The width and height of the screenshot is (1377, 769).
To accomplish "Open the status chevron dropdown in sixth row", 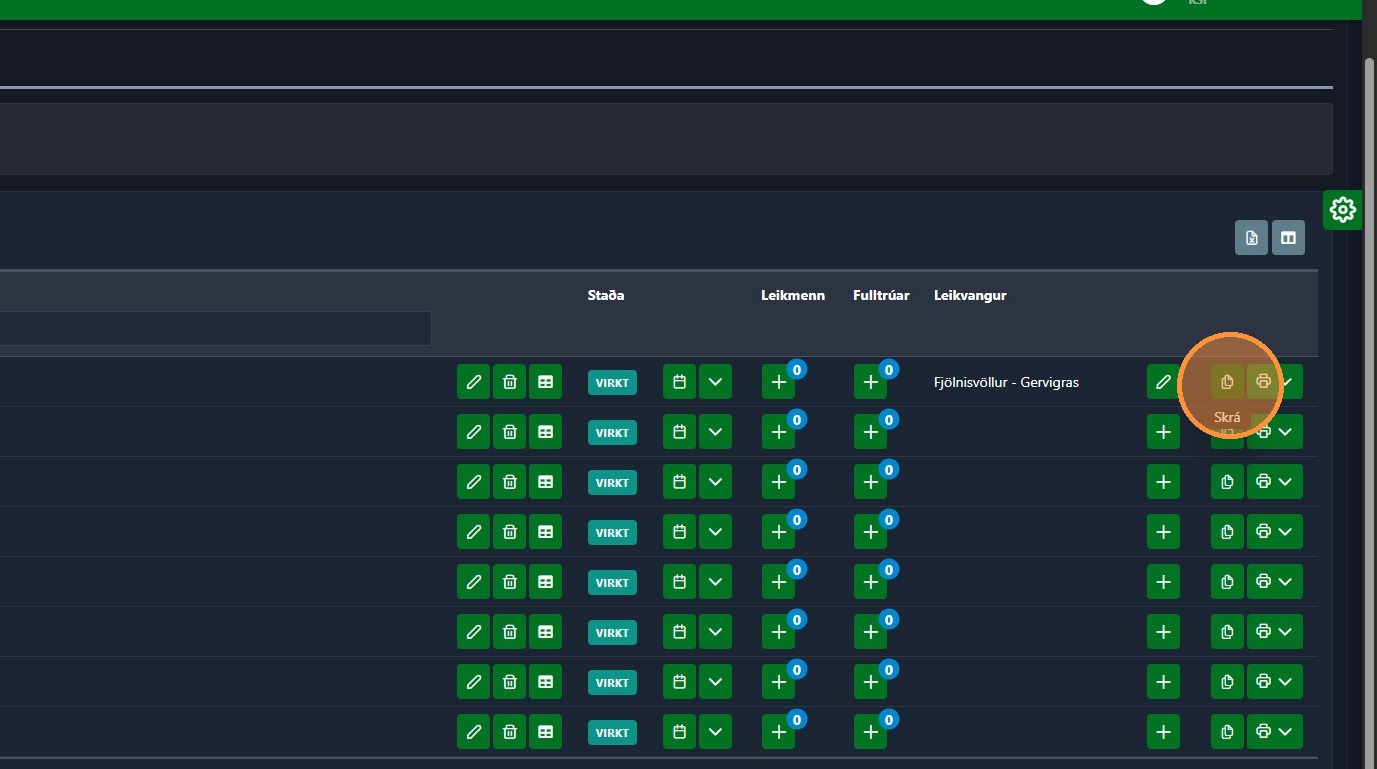I will (x=715, y=632).
